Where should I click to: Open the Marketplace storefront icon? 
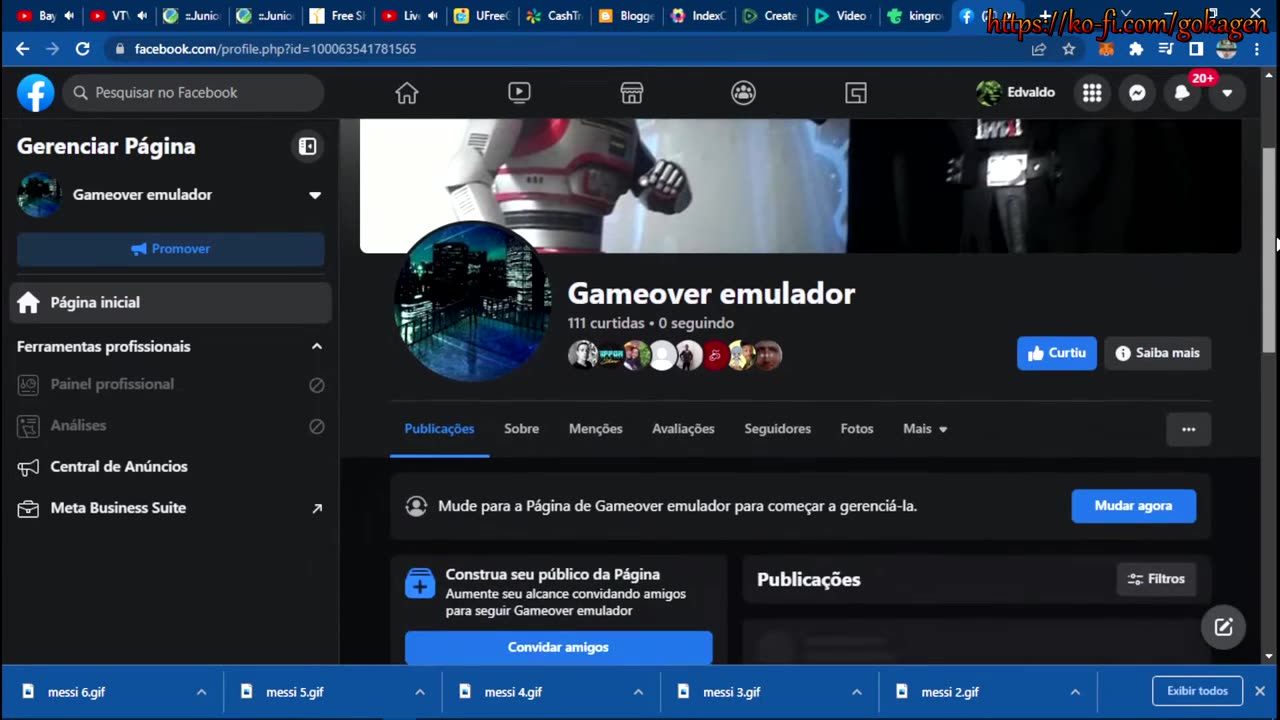[631, 93]
